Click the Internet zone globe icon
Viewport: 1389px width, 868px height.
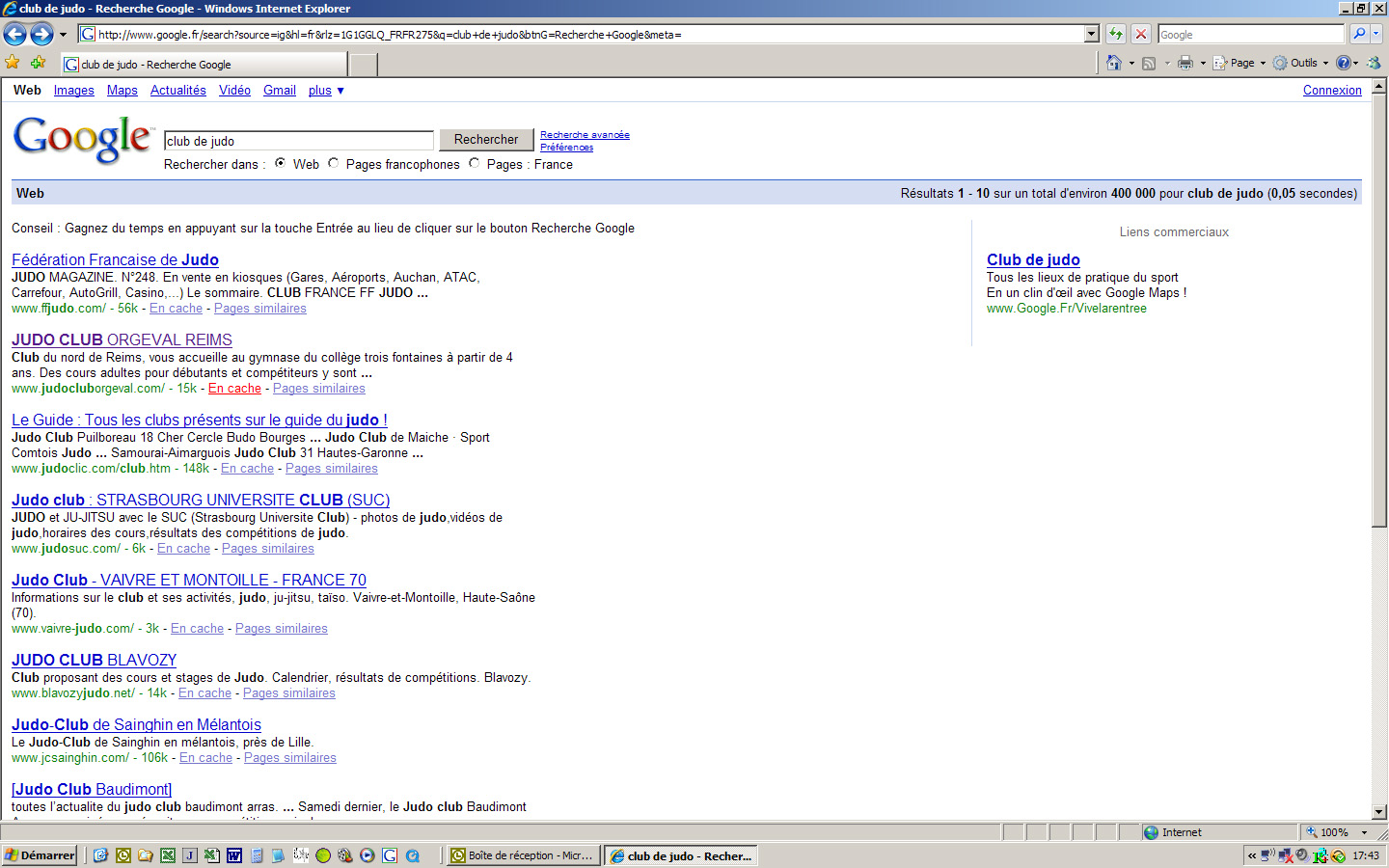tap(1151, 832)
